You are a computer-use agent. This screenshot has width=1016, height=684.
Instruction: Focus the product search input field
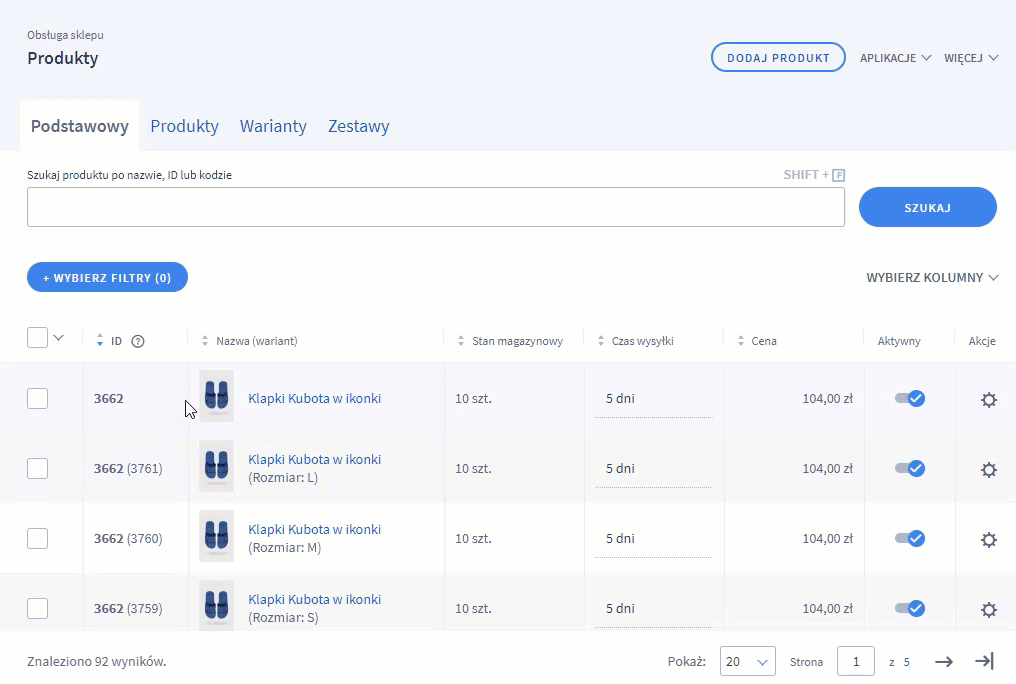436,207
